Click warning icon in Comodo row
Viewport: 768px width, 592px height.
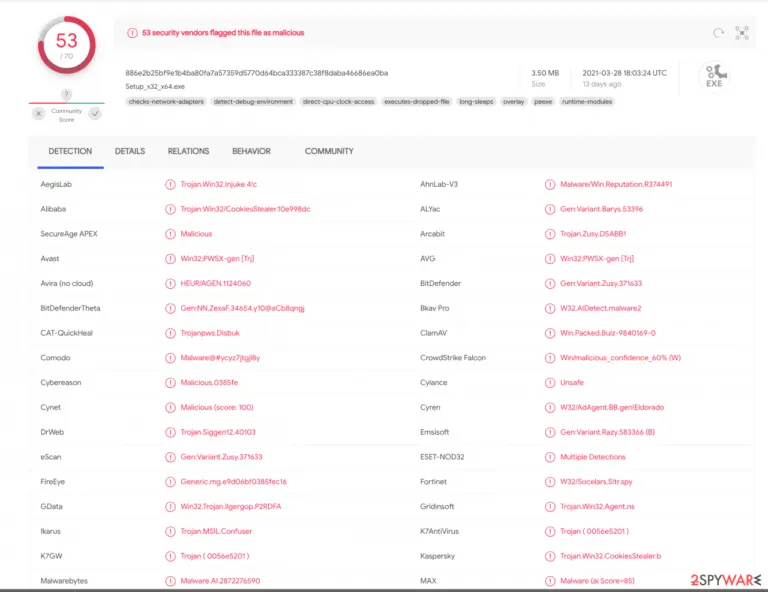(170, 358)
